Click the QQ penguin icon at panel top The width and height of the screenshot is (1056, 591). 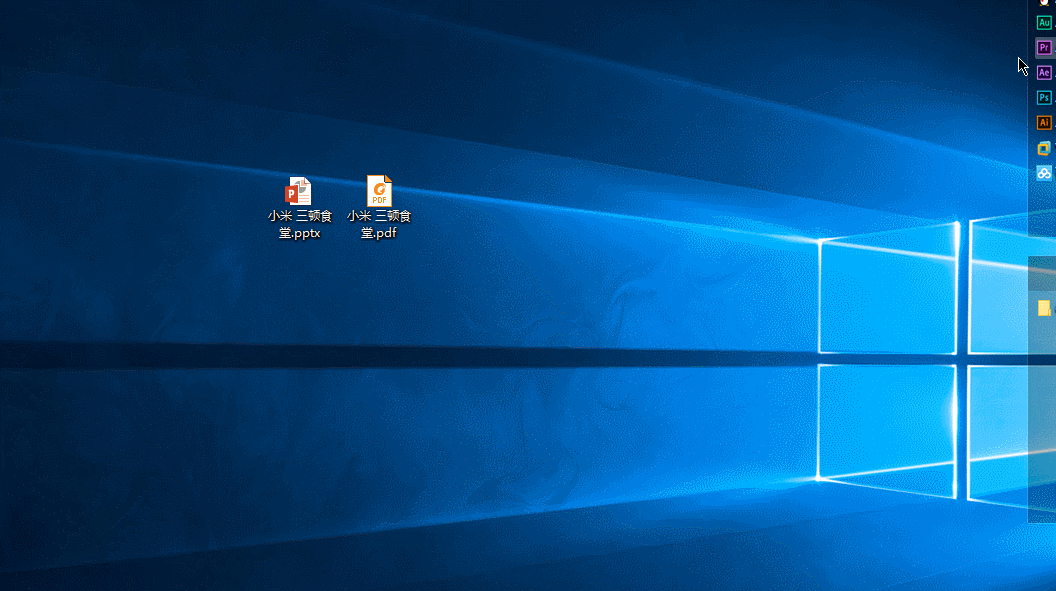[1044, 3]
